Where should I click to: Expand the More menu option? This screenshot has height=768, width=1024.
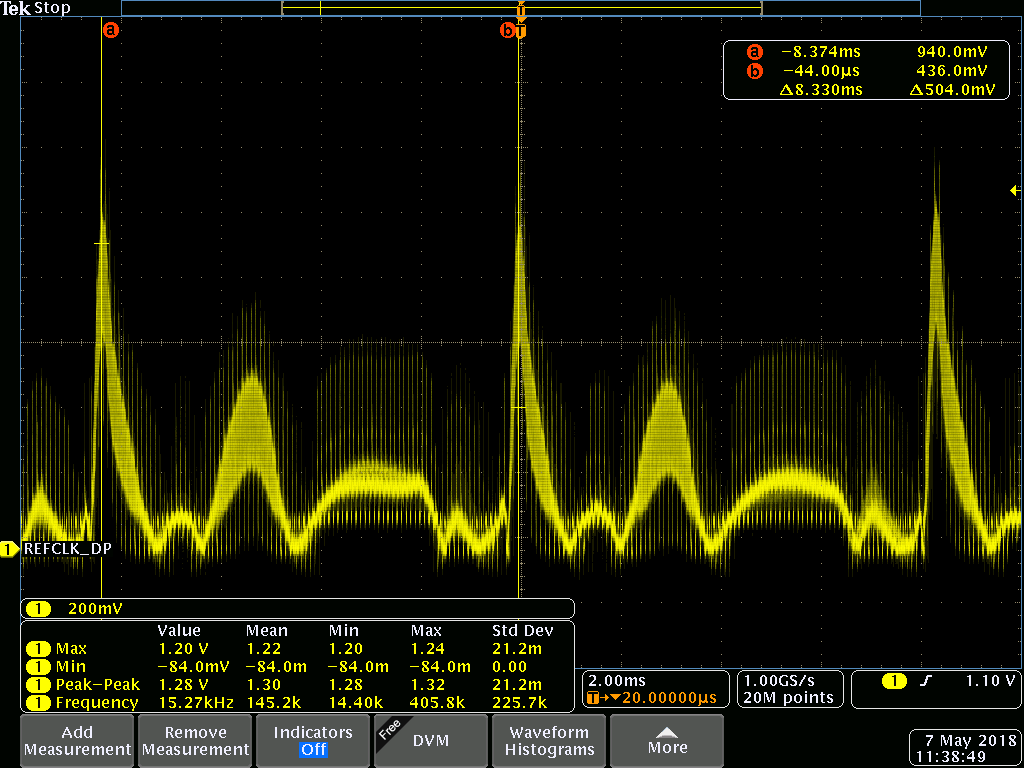coord(667,741)
